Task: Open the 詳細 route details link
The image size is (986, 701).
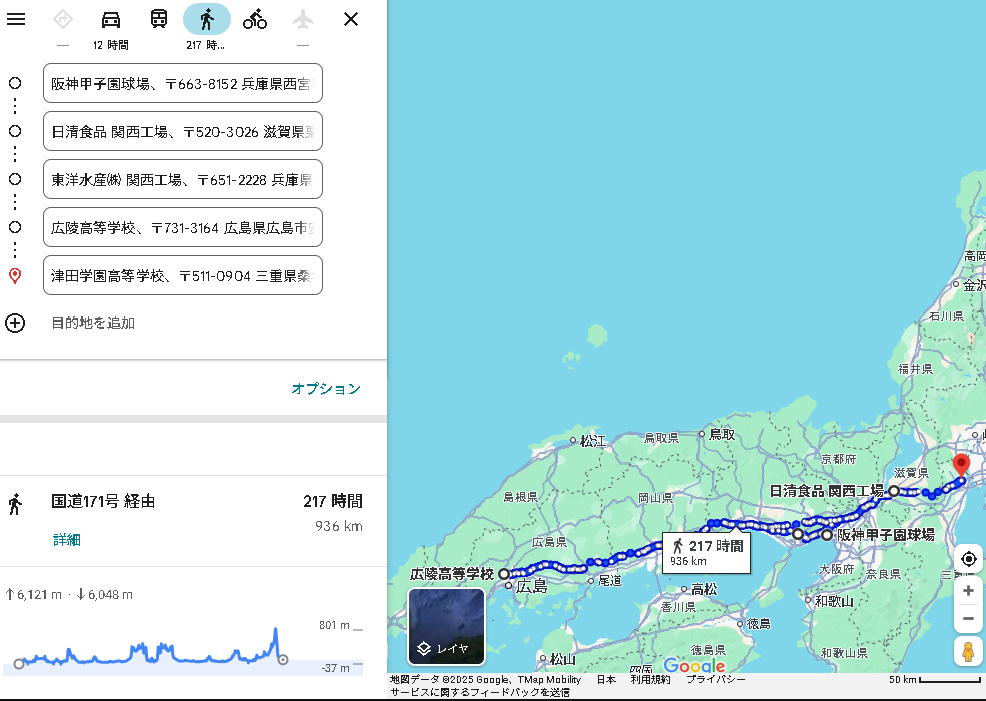Action: tap(67, 539)
